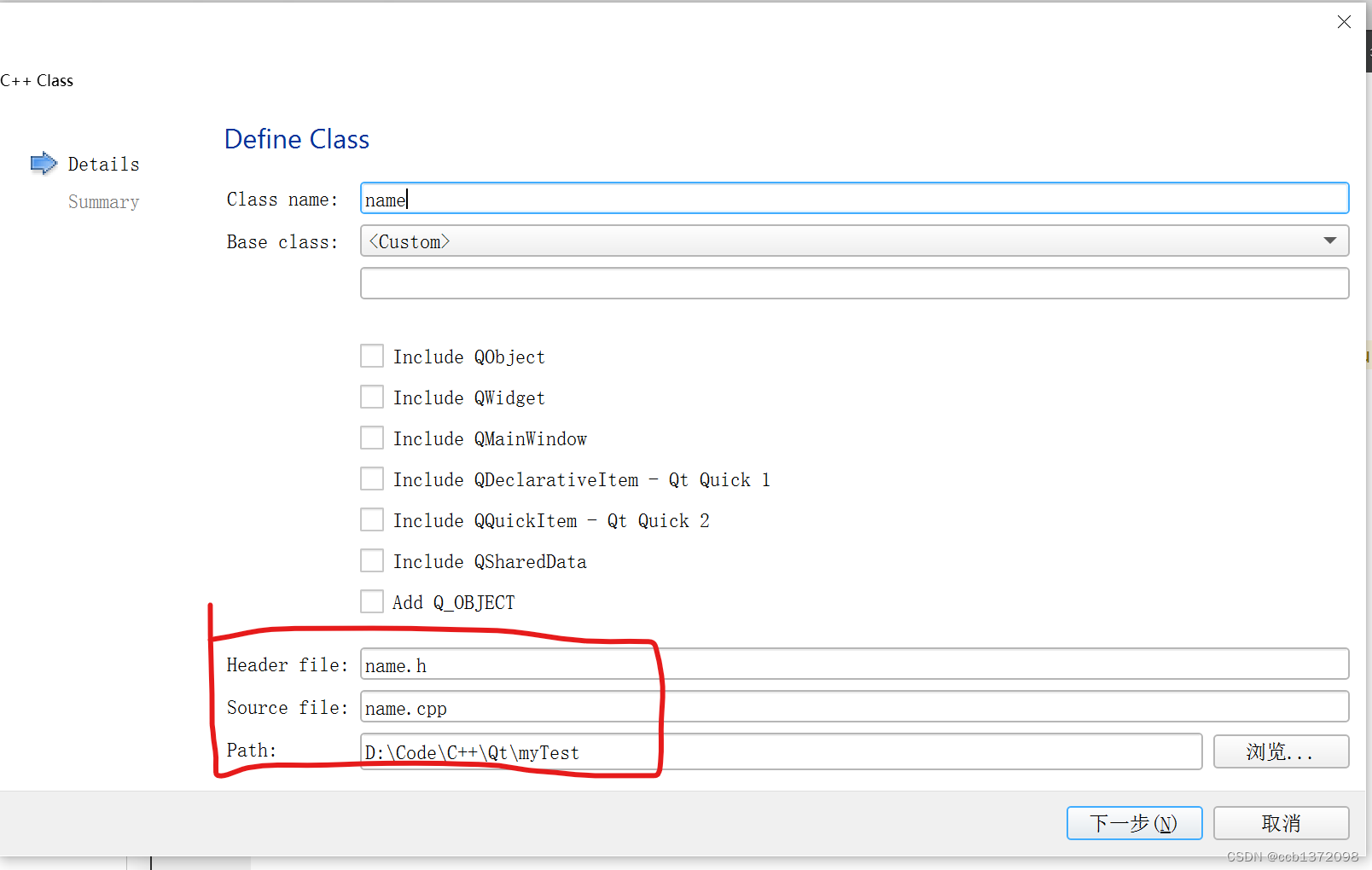
Task: Click the Define Class heading
Action: tap(297, 139)
